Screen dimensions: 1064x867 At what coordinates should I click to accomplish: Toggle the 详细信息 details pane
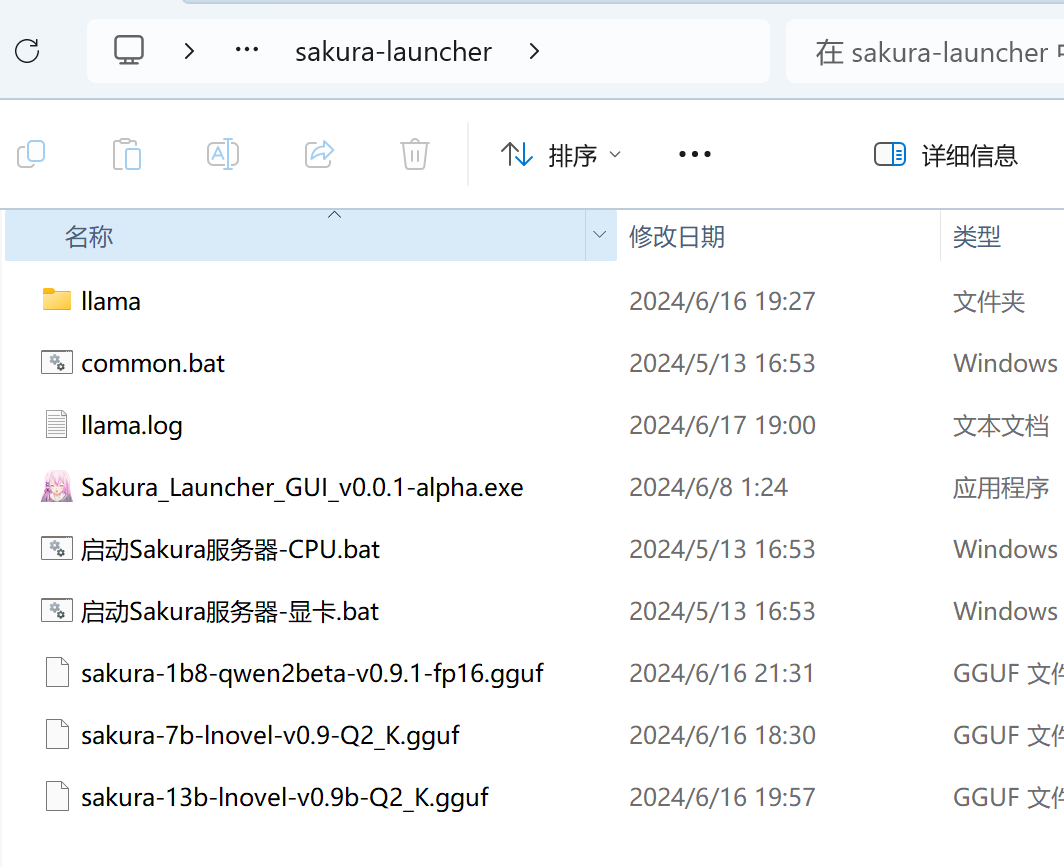945,155
